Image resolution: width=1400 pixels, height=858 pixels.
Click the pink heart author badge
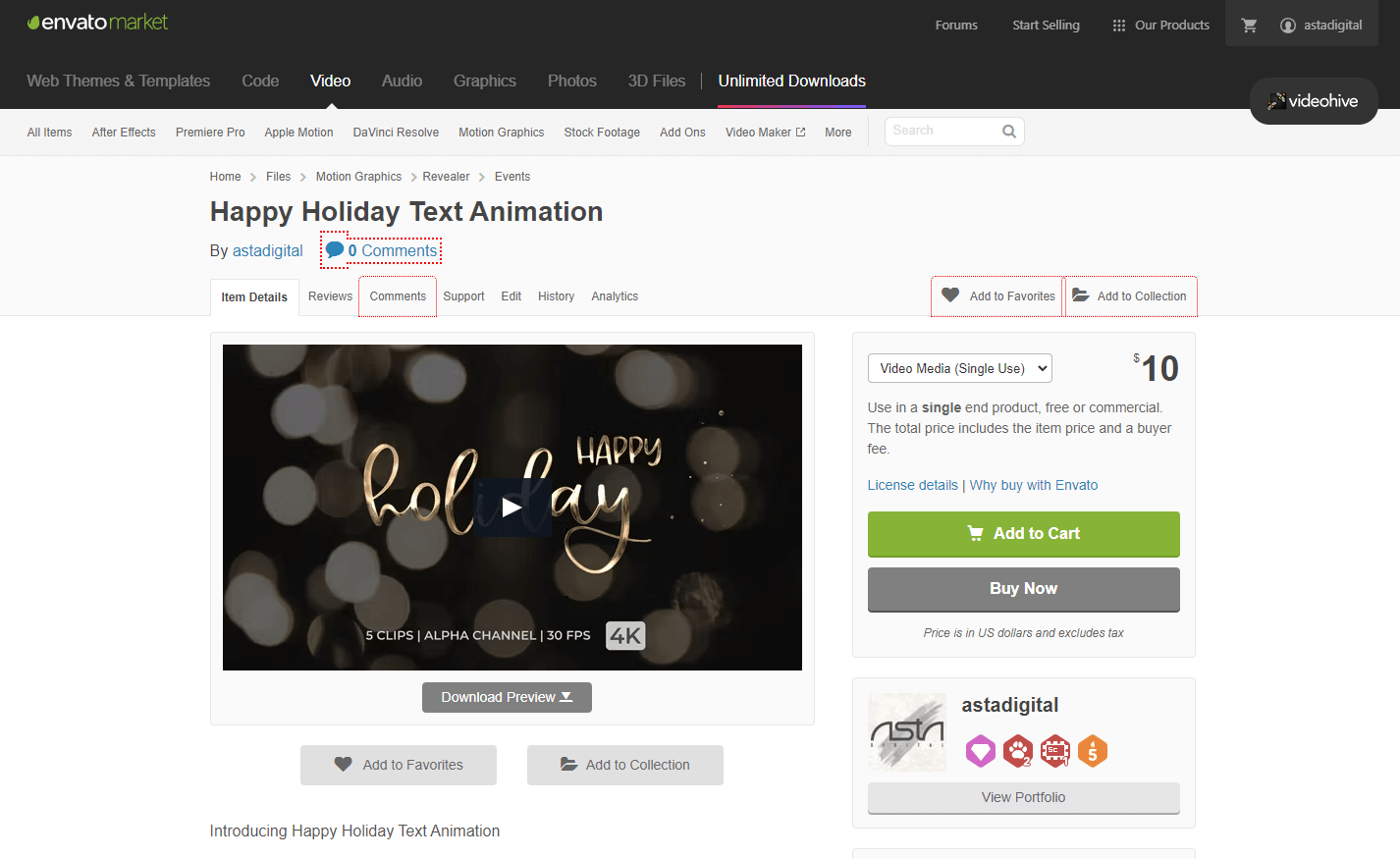click(x=980, y=751)
